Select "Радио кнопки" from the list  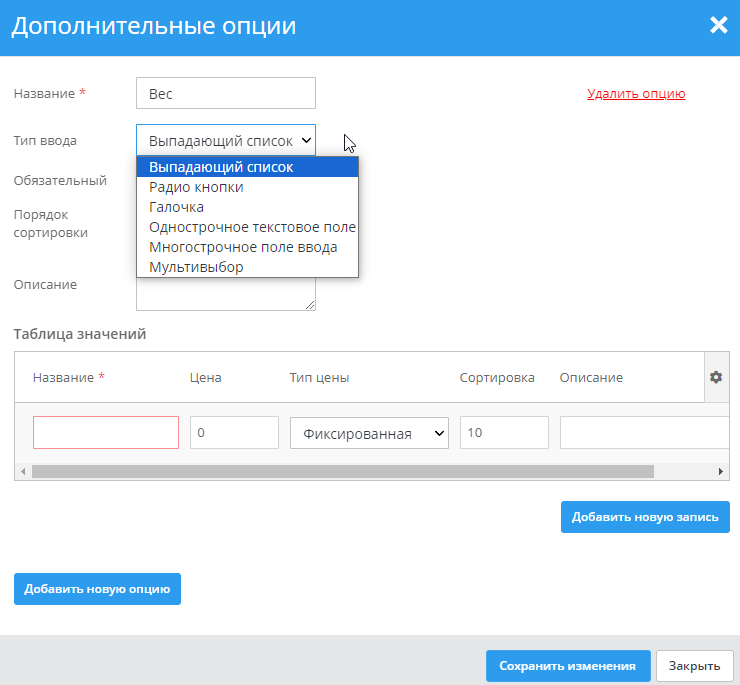(196, 187)
